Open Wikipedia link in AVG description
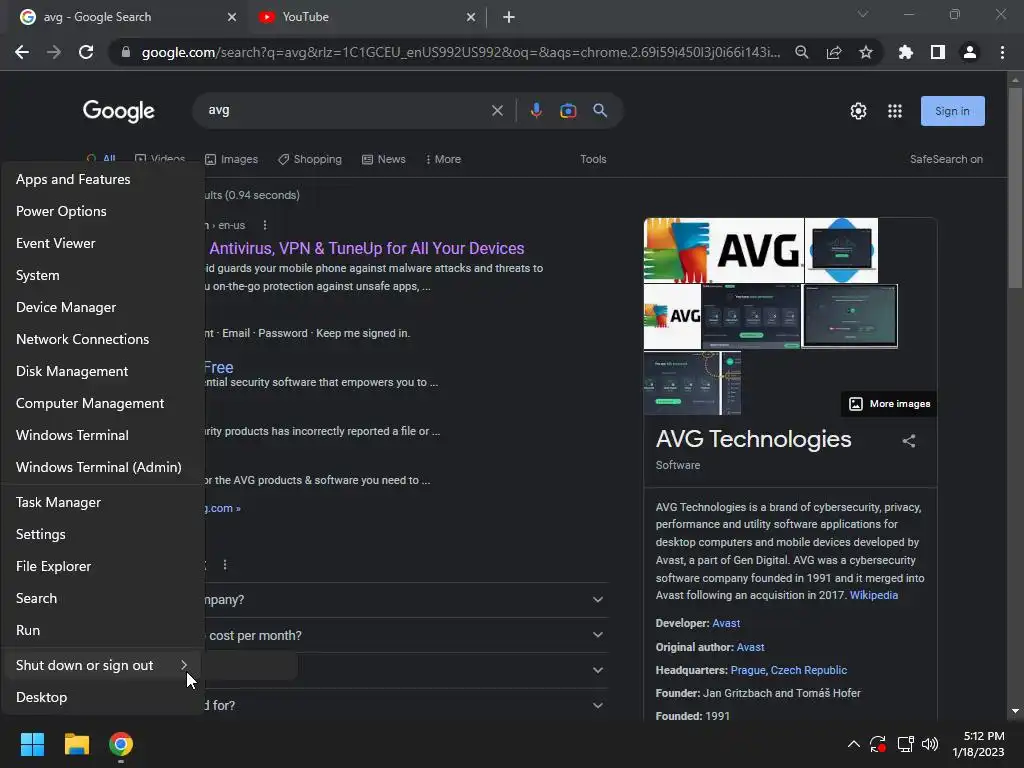Screen dimensions: 1024x768 873,596
